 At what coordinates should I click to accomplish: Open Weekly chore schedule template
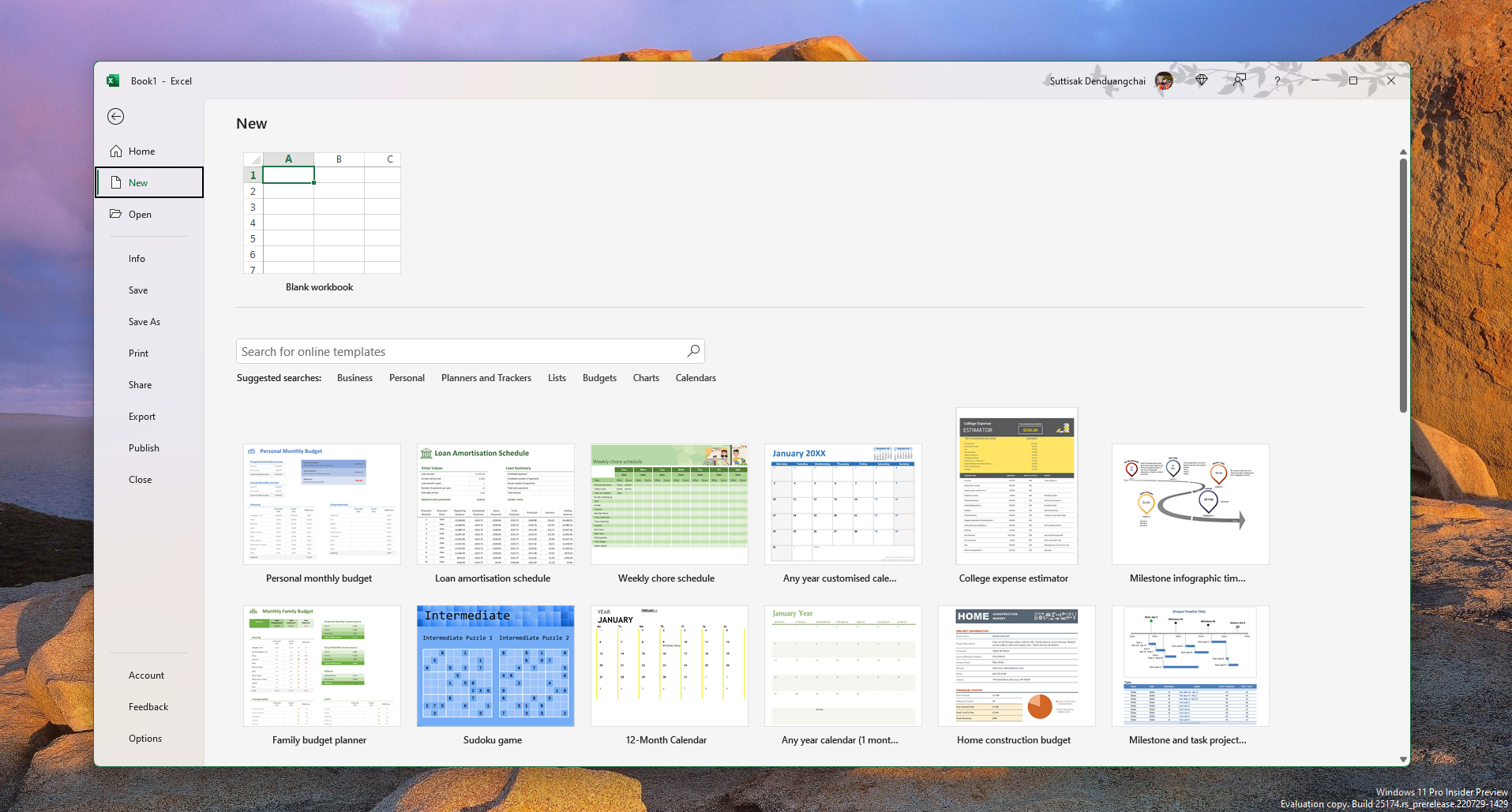pos(670,504)
